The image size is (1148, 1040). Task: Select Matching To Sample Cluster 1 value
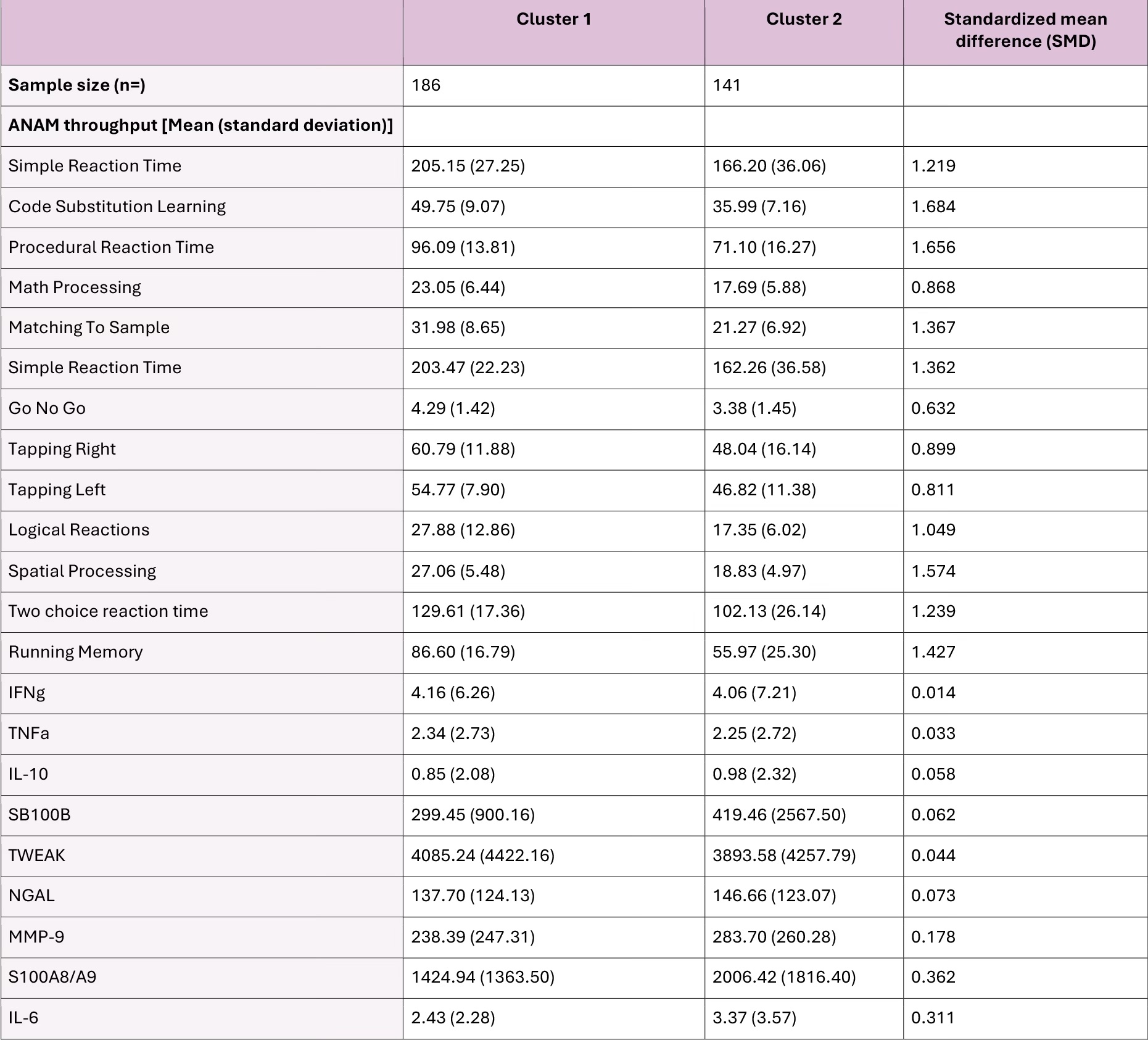coord(458,328)
